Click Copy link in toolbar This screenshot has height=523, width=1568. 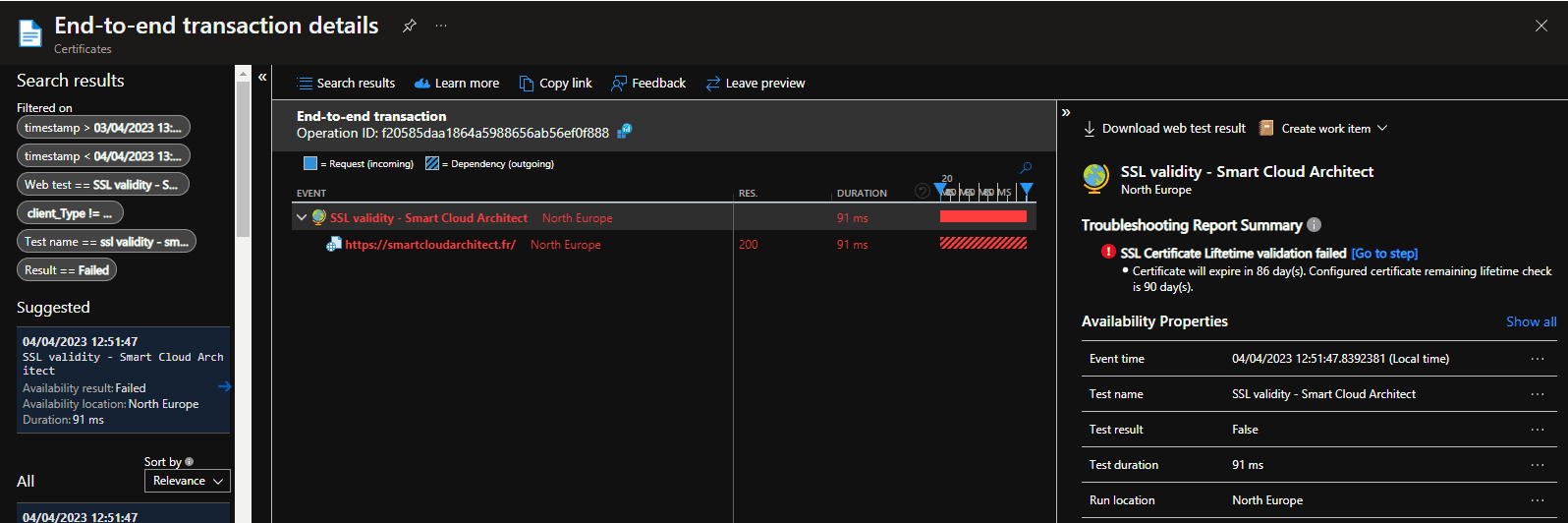556,84
